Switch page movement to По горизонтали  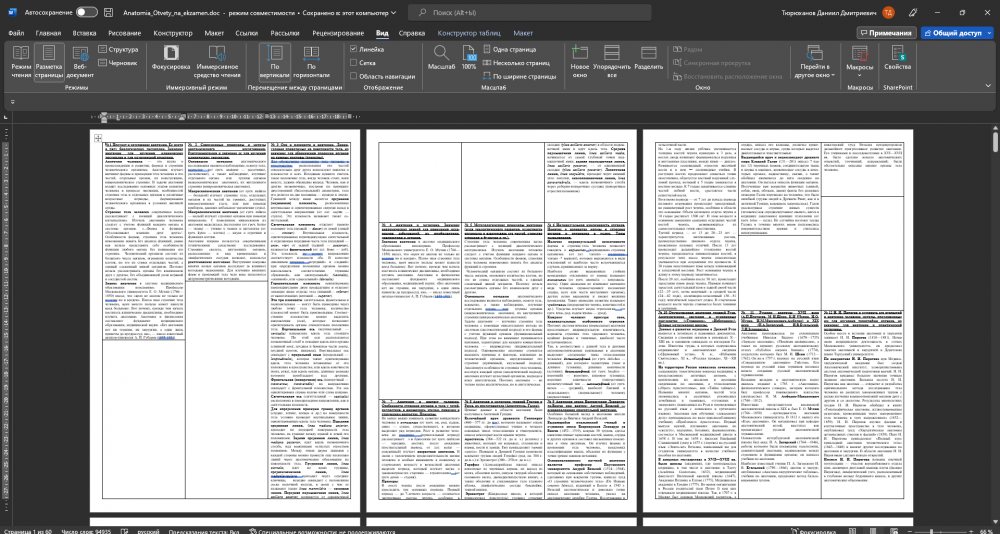[x=311, y=62]
